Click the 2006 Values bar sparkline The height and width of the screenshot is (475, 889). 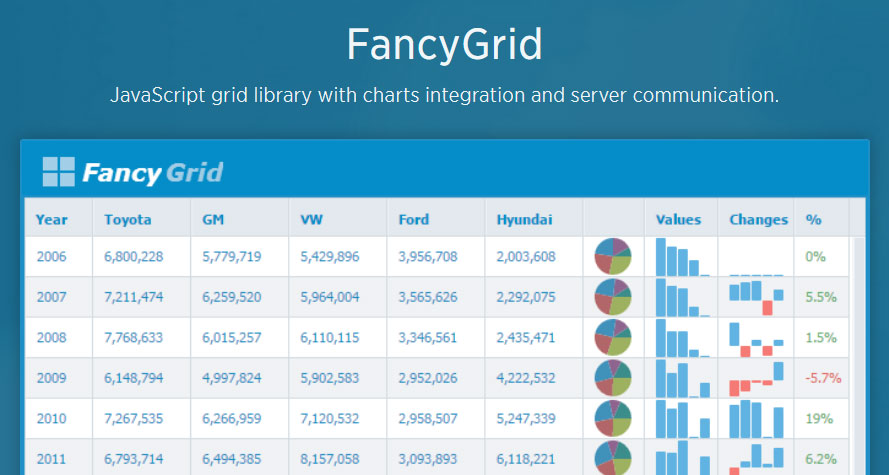click(683, 257)
